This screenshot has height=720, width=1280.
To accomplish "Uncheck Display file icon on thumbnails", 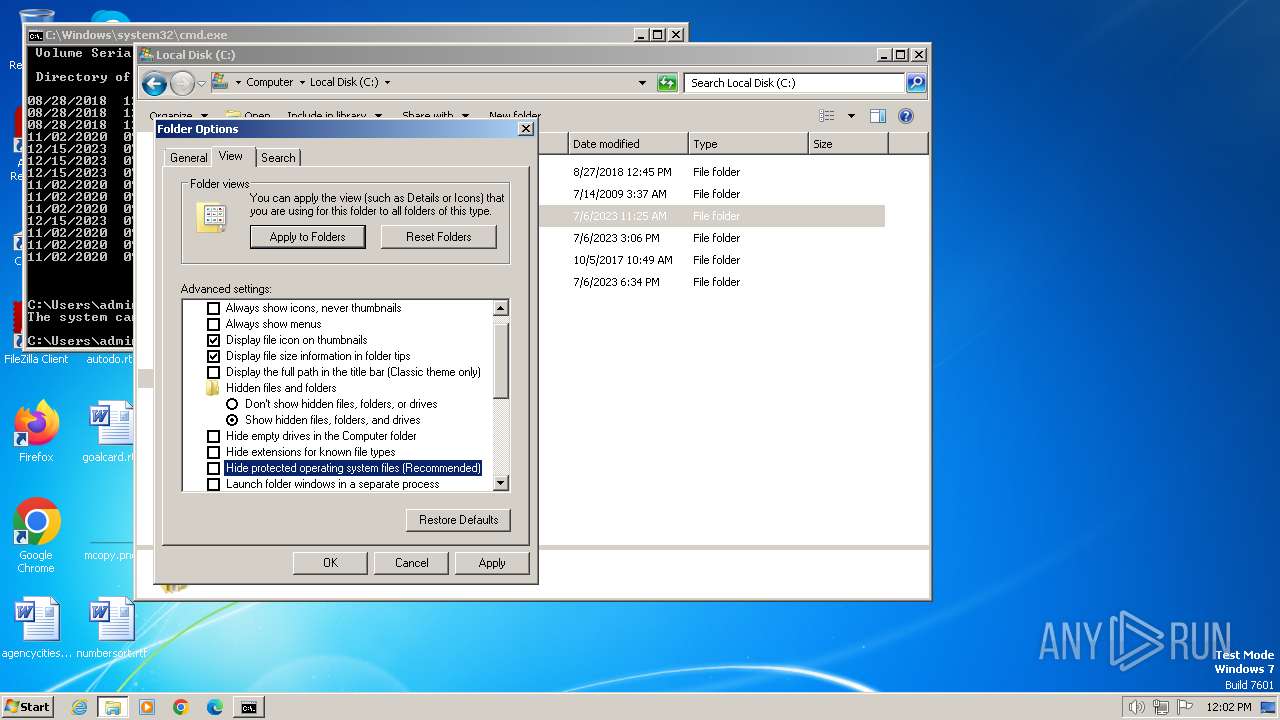I will pyautogui.click(x=213, y=340).
